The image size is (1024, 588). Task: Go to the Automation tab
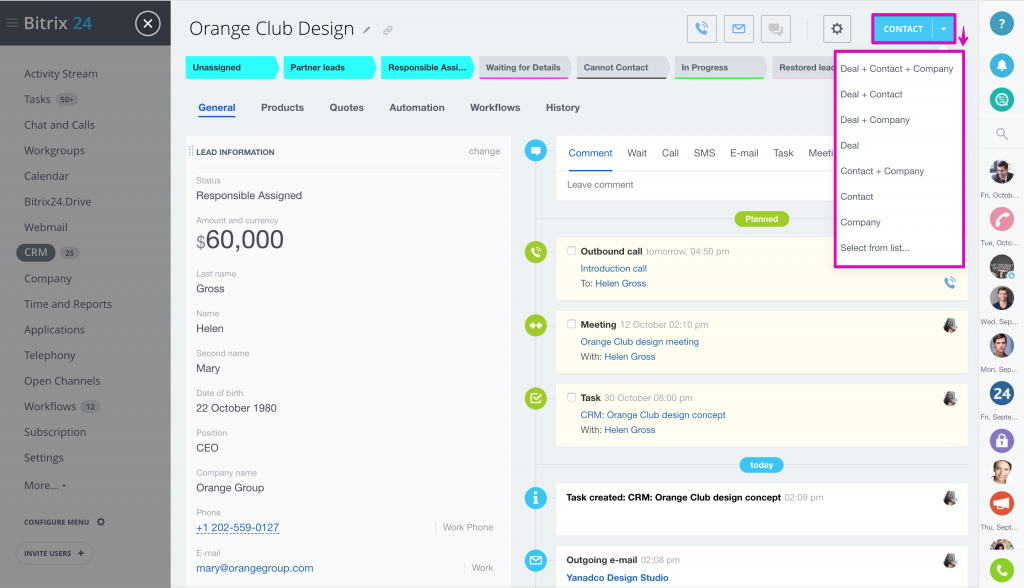point(417,108)
